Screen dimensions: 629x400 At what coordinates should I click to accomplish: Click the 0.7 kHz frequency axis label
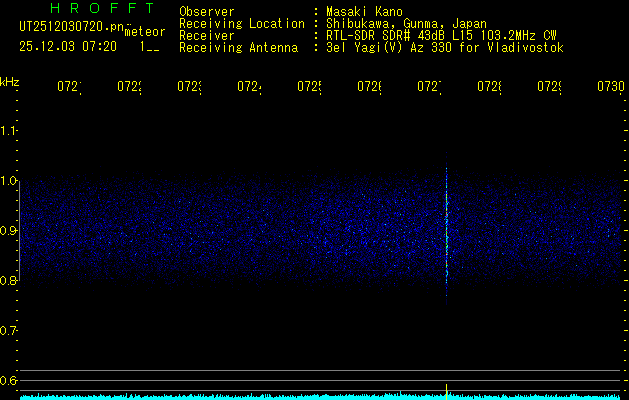(x=9, y=330)
